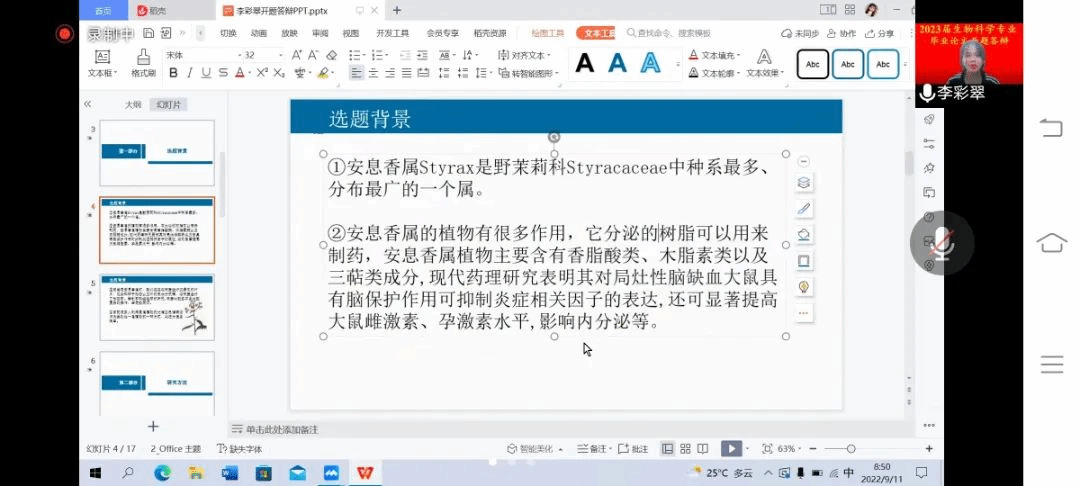Underline the selected text

[x=206, y=73]
